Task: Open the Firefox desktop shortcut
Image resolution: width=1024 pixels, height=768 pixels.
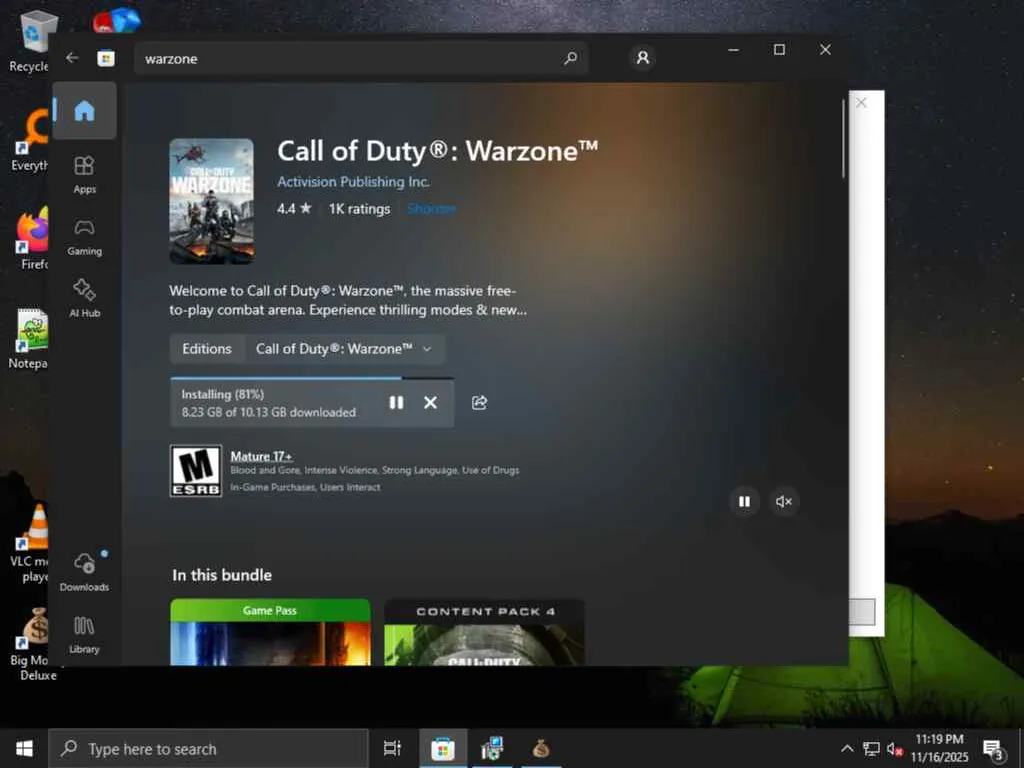Action: 33,238
